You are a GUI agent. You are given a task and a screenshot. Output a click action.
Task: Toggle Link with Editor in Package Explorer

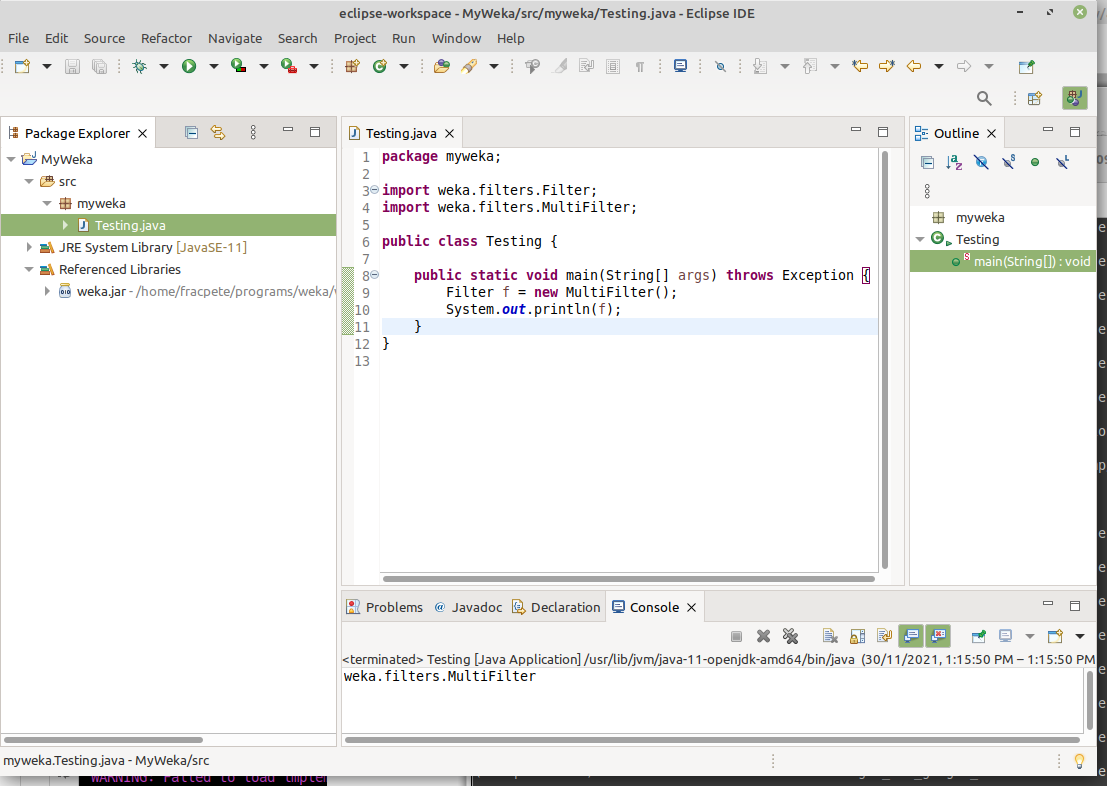point(218,132)
